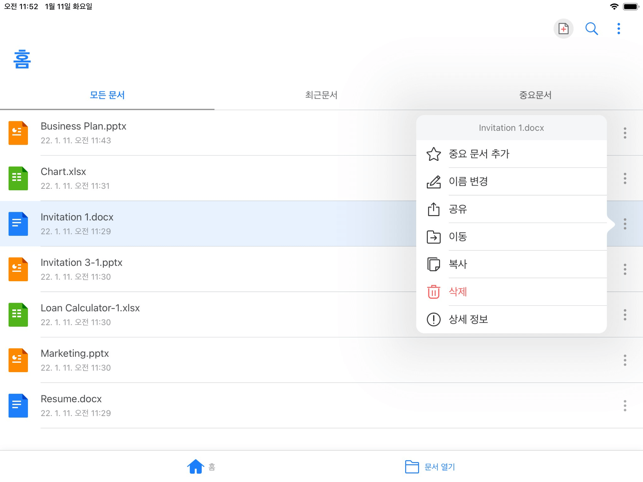This screenshot has width=643, height=482.
Task: Switch to the 중요문서 tab
Action: click(535, 95)
